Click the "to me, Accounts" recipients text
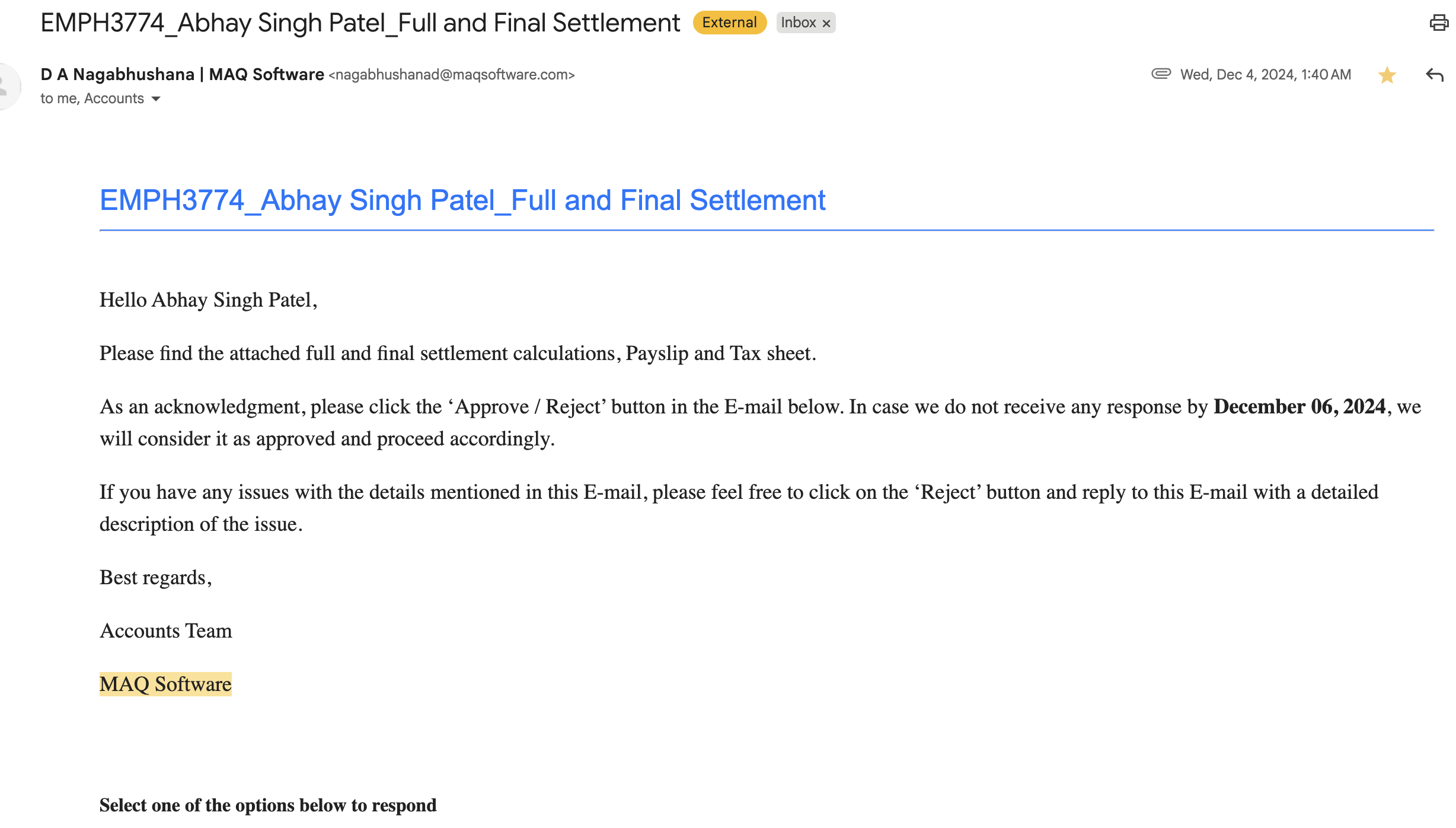 pos(92,98)
